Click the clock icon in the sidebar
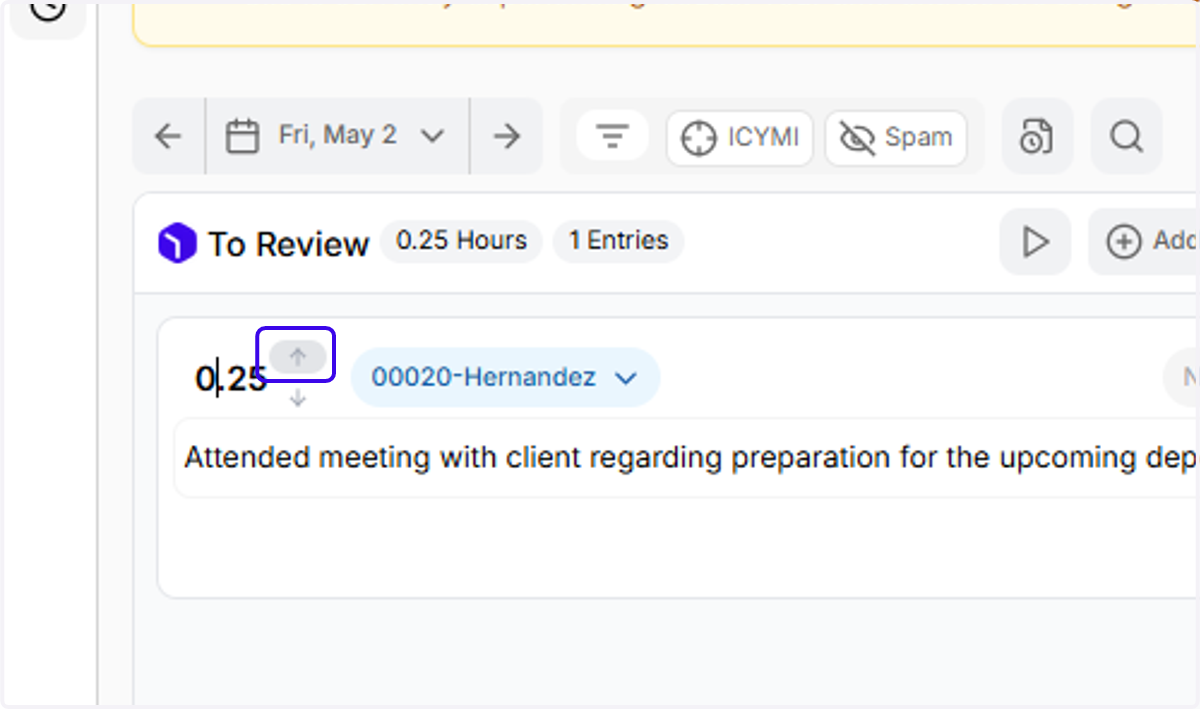1200x709 pixels. pyautogui.click(x=48, y=12)
